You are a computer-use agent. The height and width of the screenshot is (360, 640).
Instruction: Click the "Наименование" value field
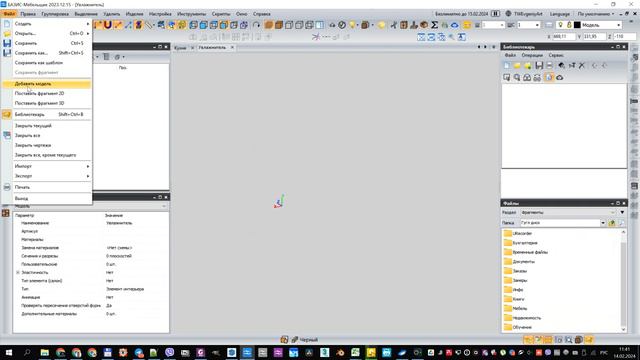[x=136, y=223]
